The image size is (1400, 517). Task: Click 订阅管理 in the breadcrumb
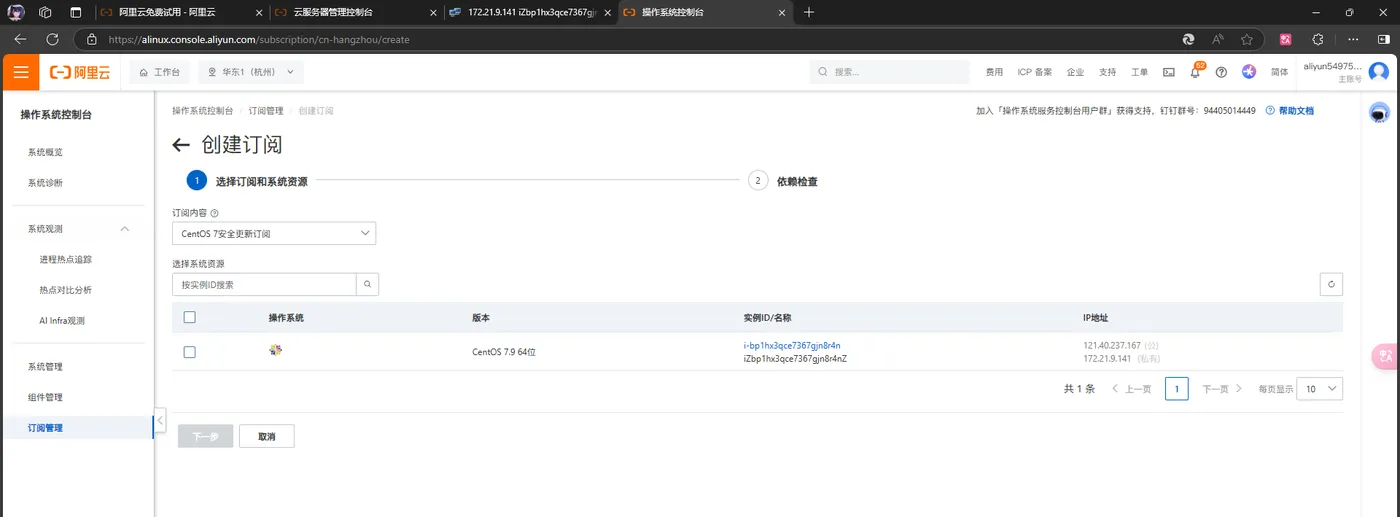(266, 110)
